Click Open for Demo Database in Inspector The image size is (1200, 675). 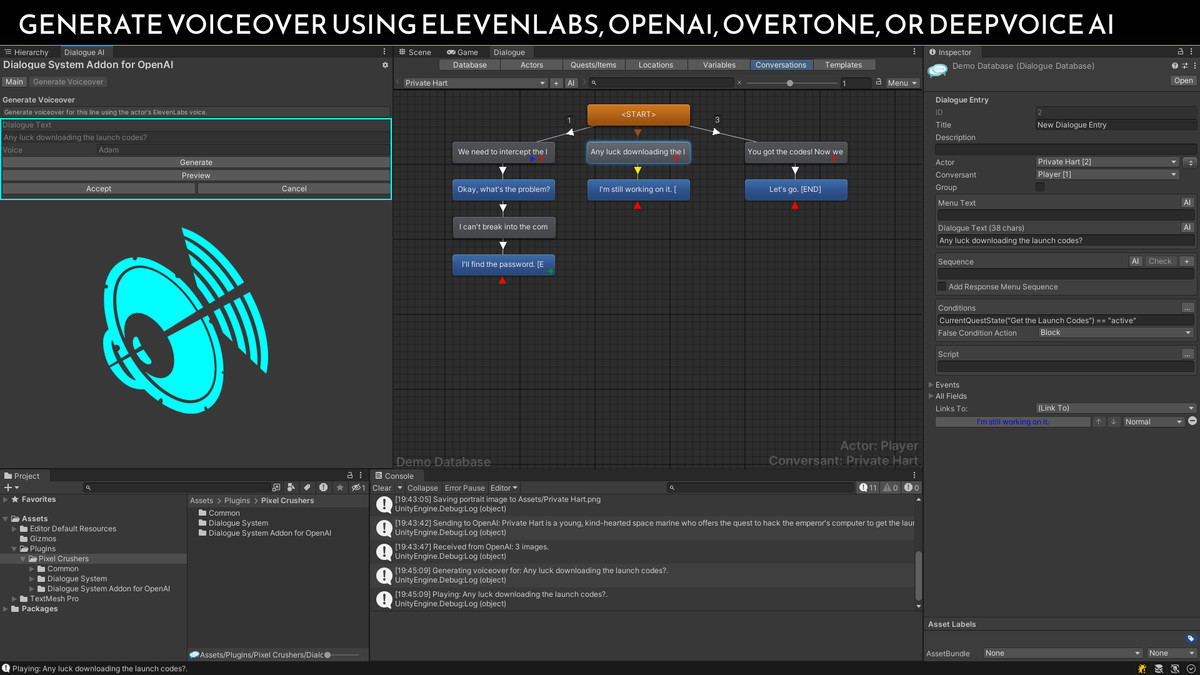1183,81
